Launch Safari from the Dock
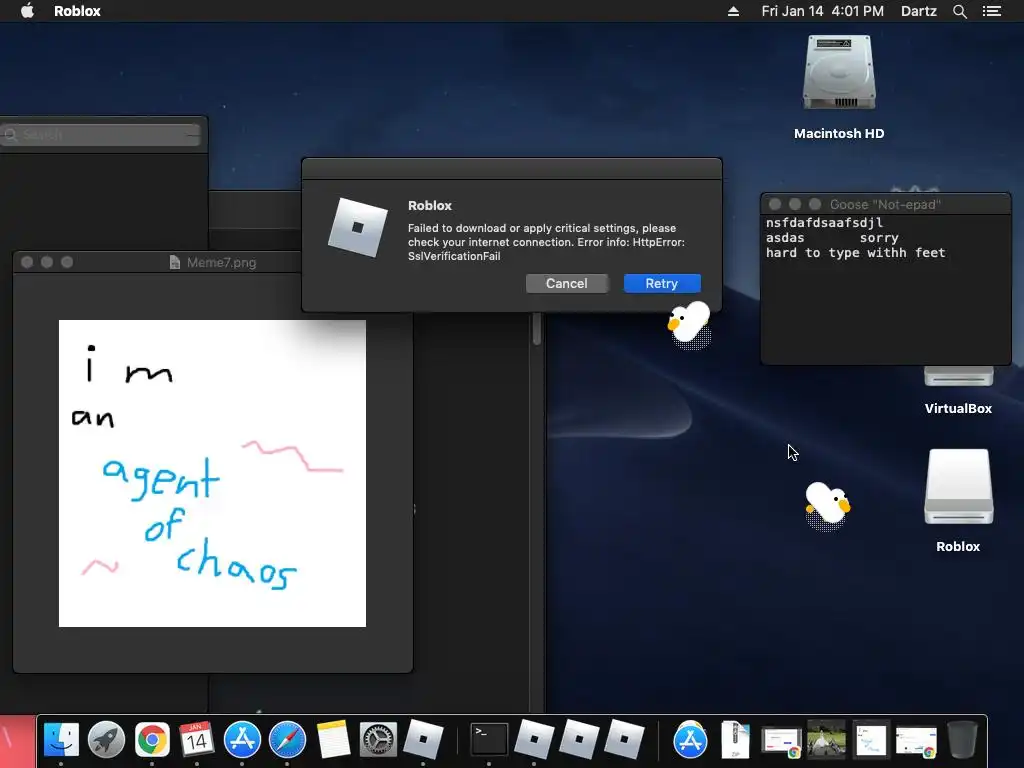 (x=287, y=739)
